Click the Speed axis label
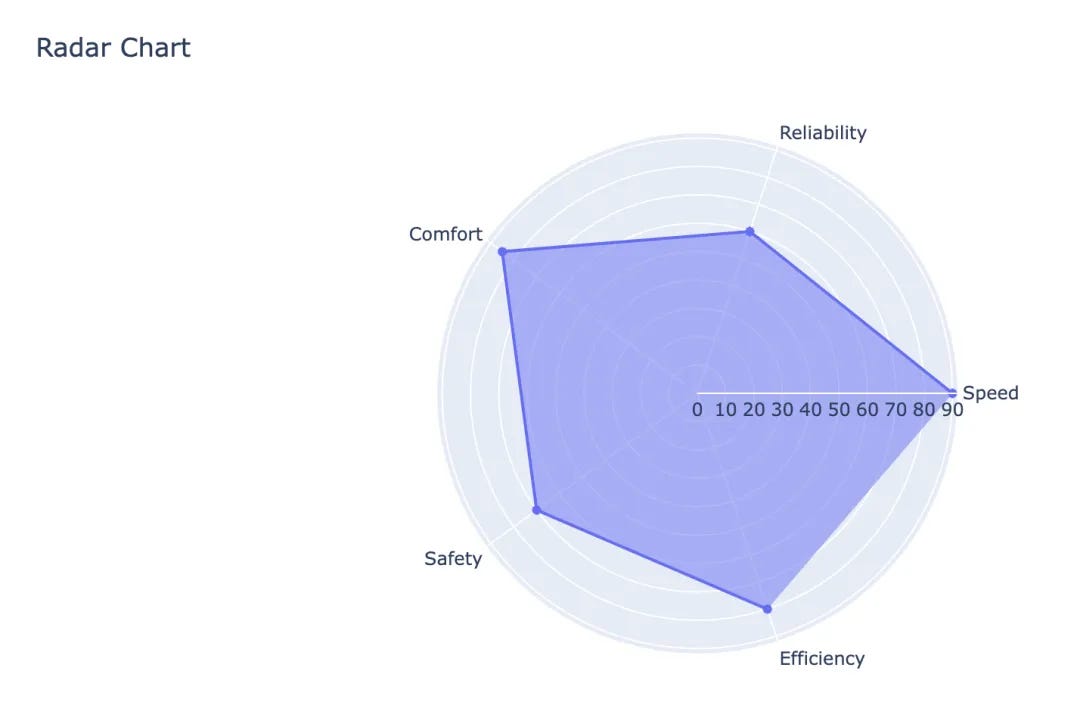The height and width of the screenshot is (708, 1080). [990, 393]
